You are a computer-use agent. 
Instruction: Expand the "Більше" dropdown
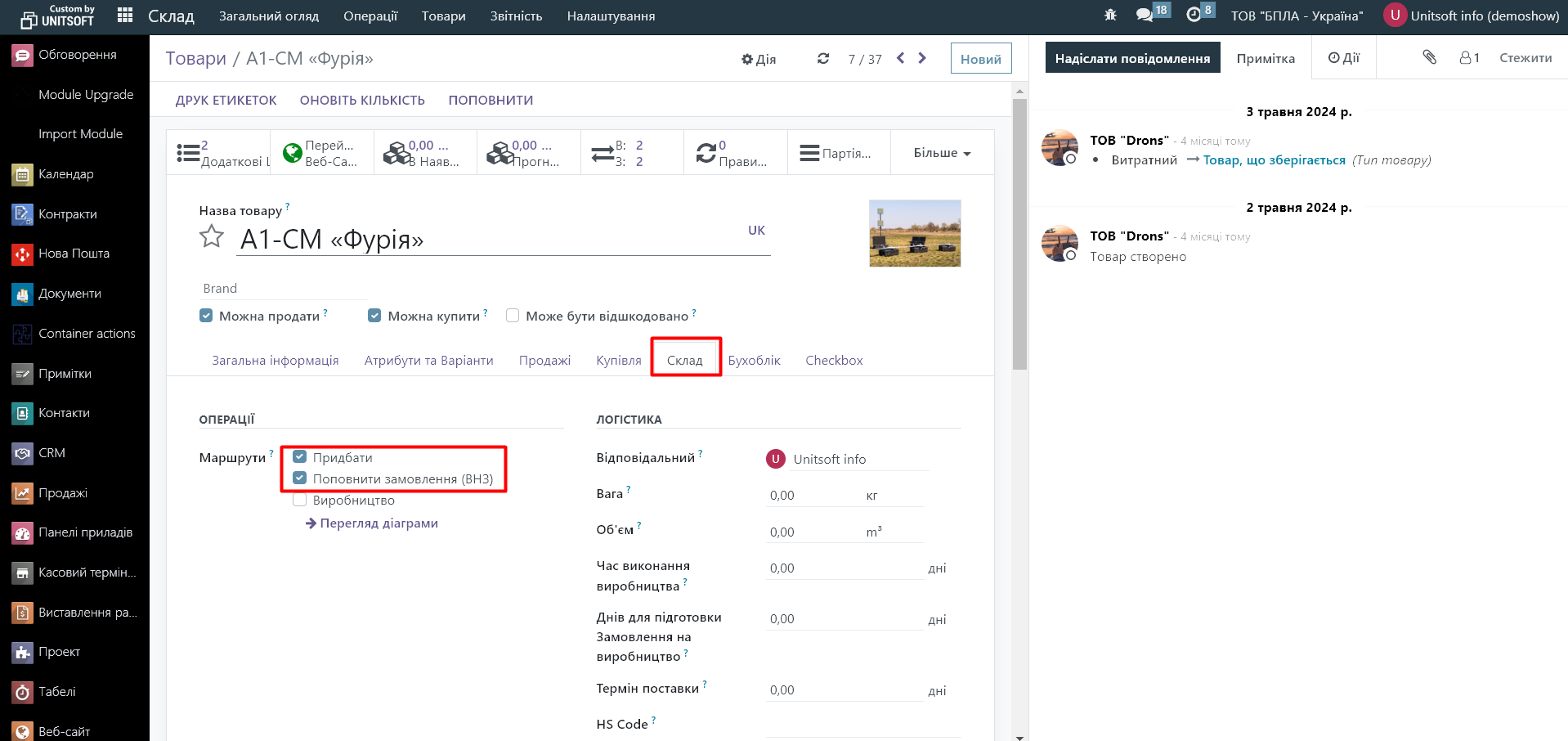point(942,153)
